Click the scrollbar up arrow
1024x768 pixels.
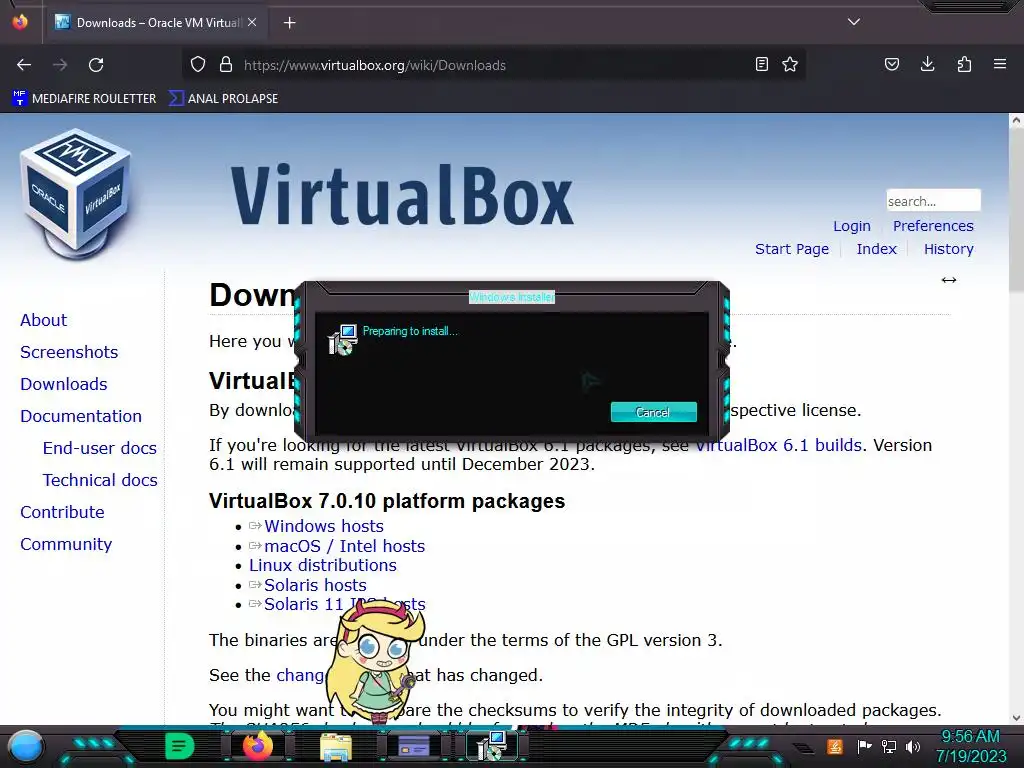coord(1016,120)
